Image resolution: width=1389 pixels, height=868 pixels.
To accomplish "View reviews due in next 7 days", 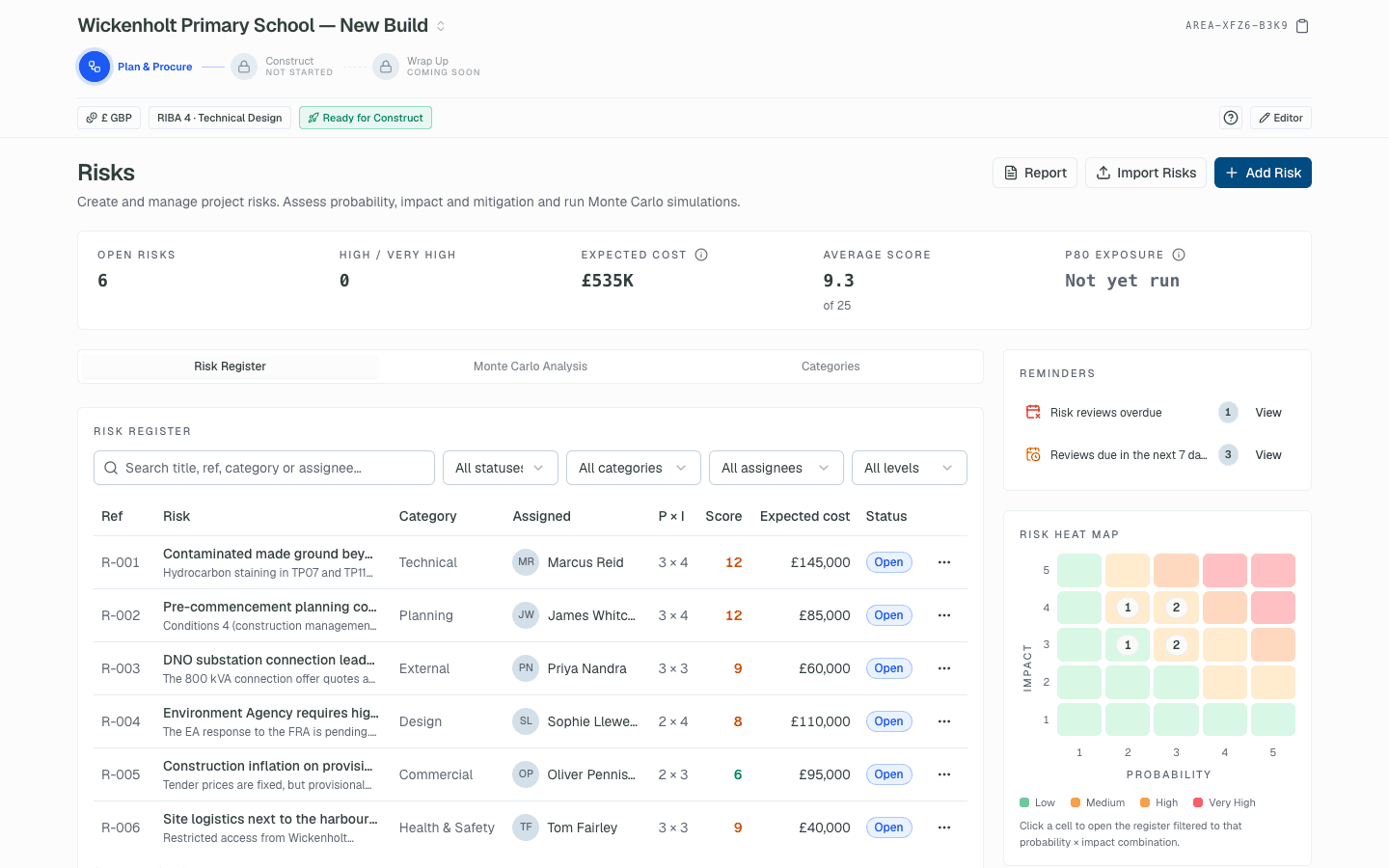I will coord(1268,455).
